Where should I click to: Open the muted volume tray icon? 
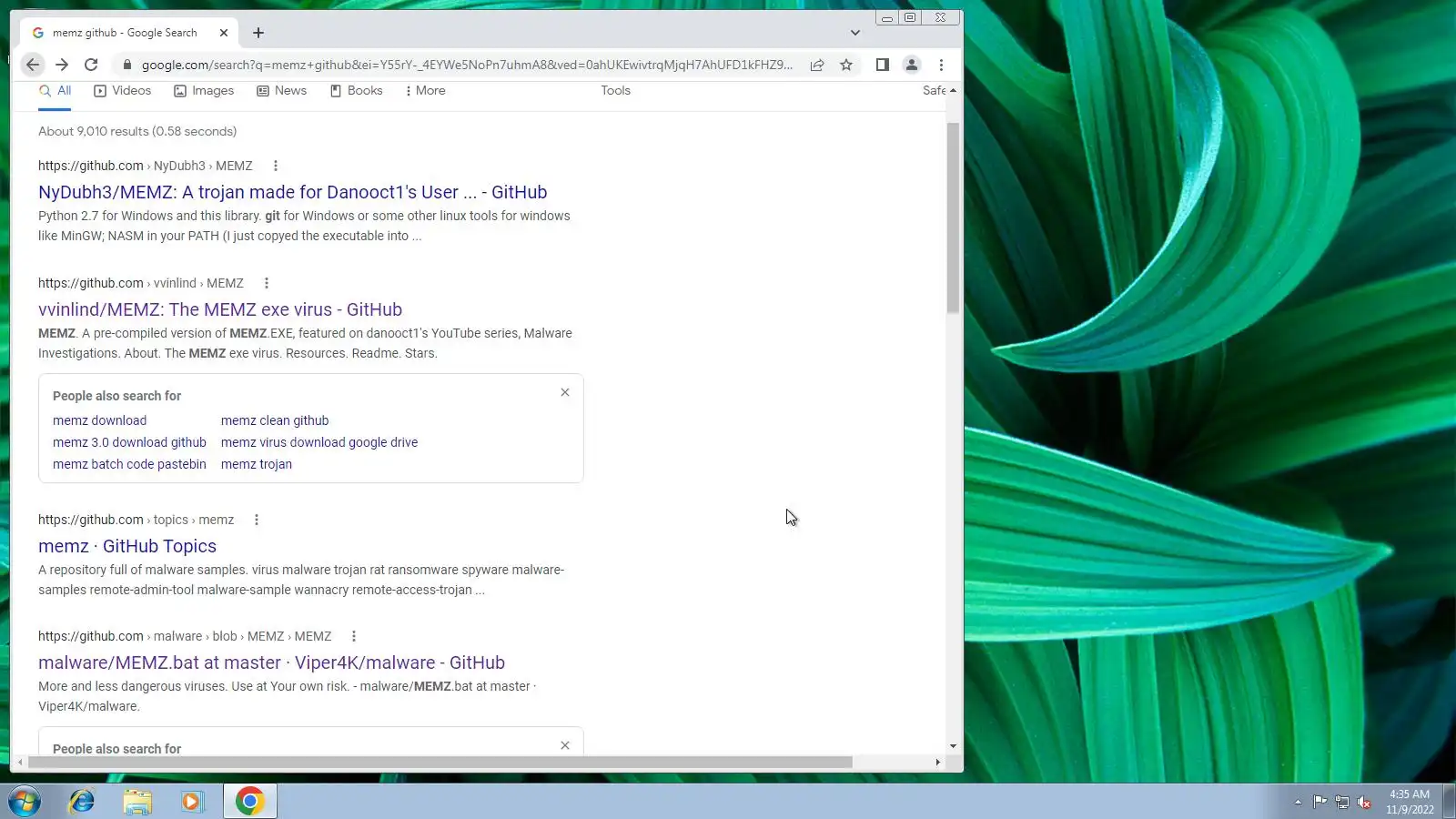(1363, 802)
